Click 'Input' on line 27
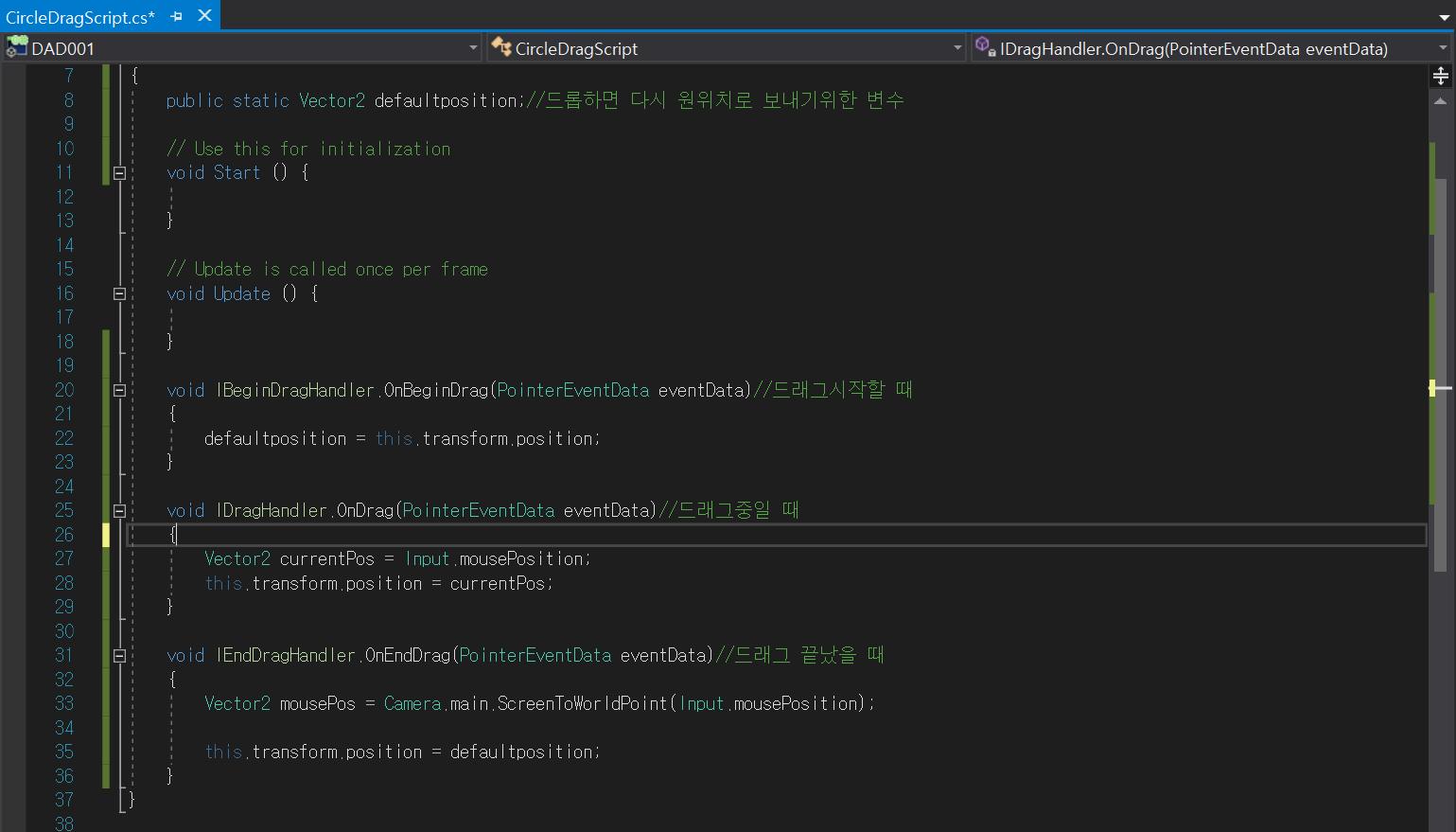 (x=428, y=558)
